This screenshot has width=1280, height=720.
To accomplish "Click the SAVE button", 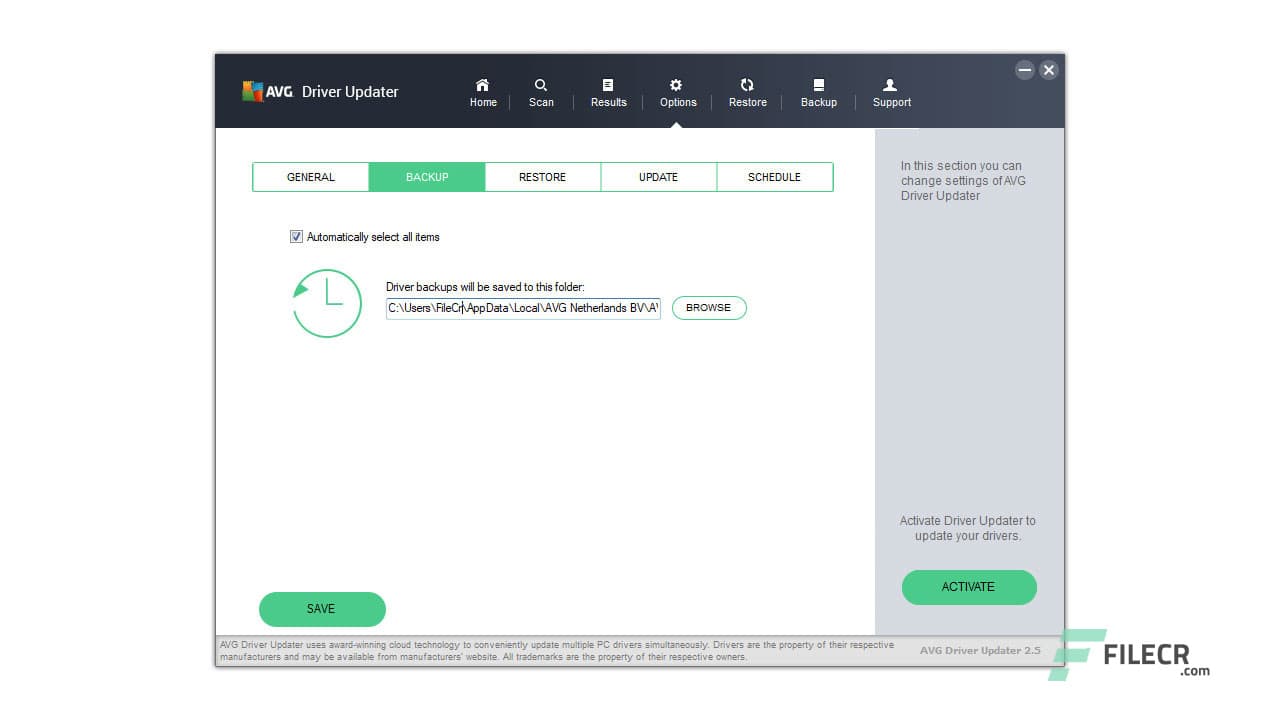I will pyautogui.click(x=322, y=609).
